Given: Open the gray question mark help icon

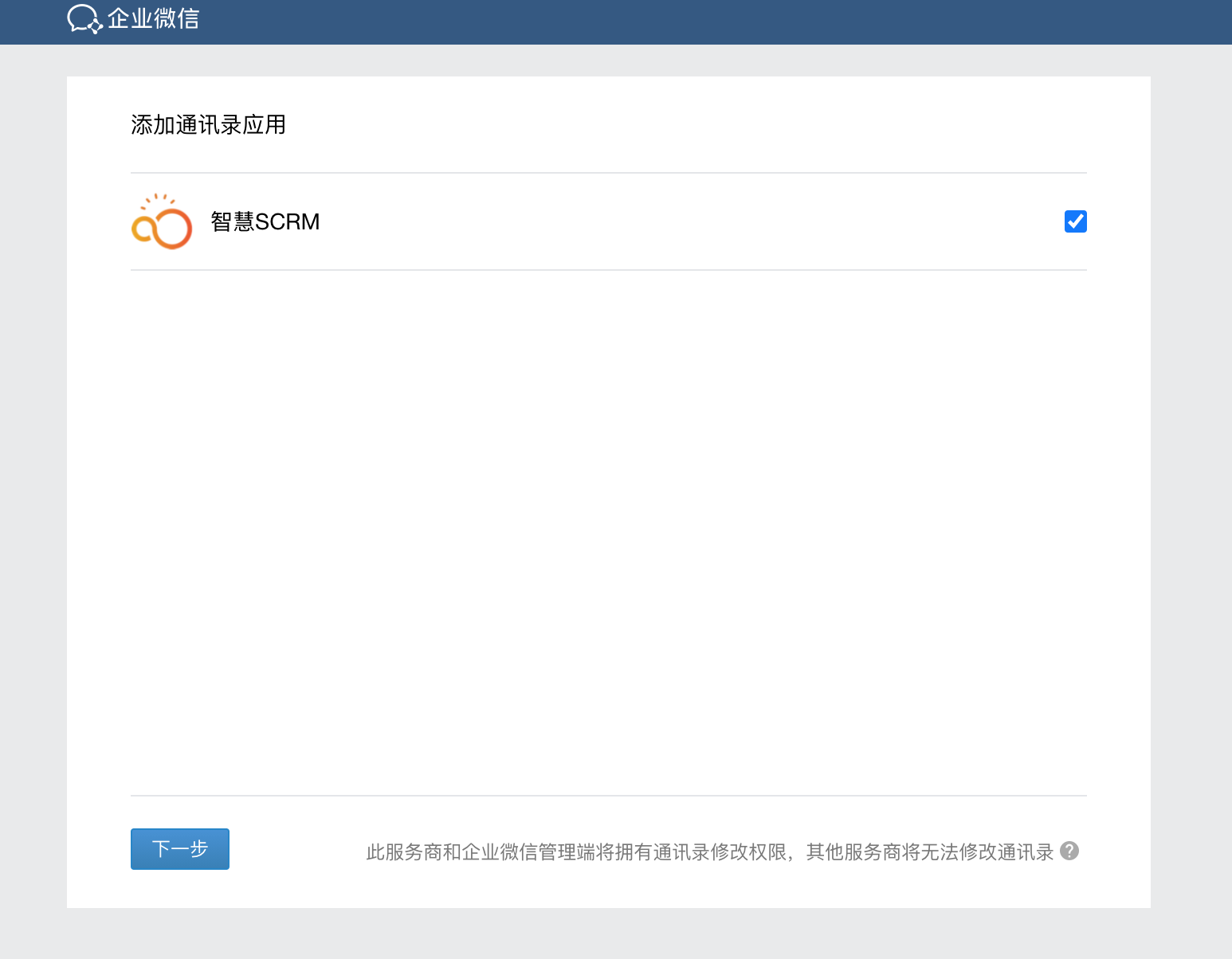Looking at the screenshot, I should coord(1069,851).
